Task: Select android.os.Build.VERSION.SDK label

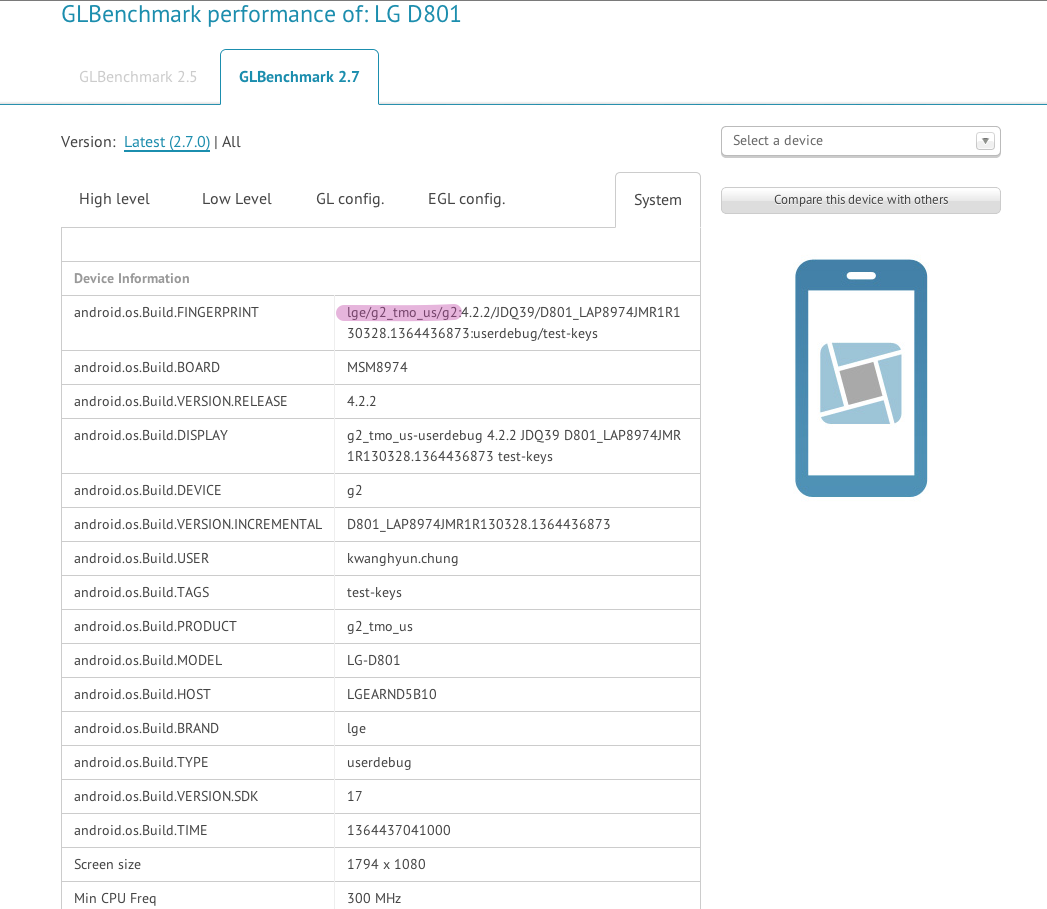Action: click(x=166, y=797)
